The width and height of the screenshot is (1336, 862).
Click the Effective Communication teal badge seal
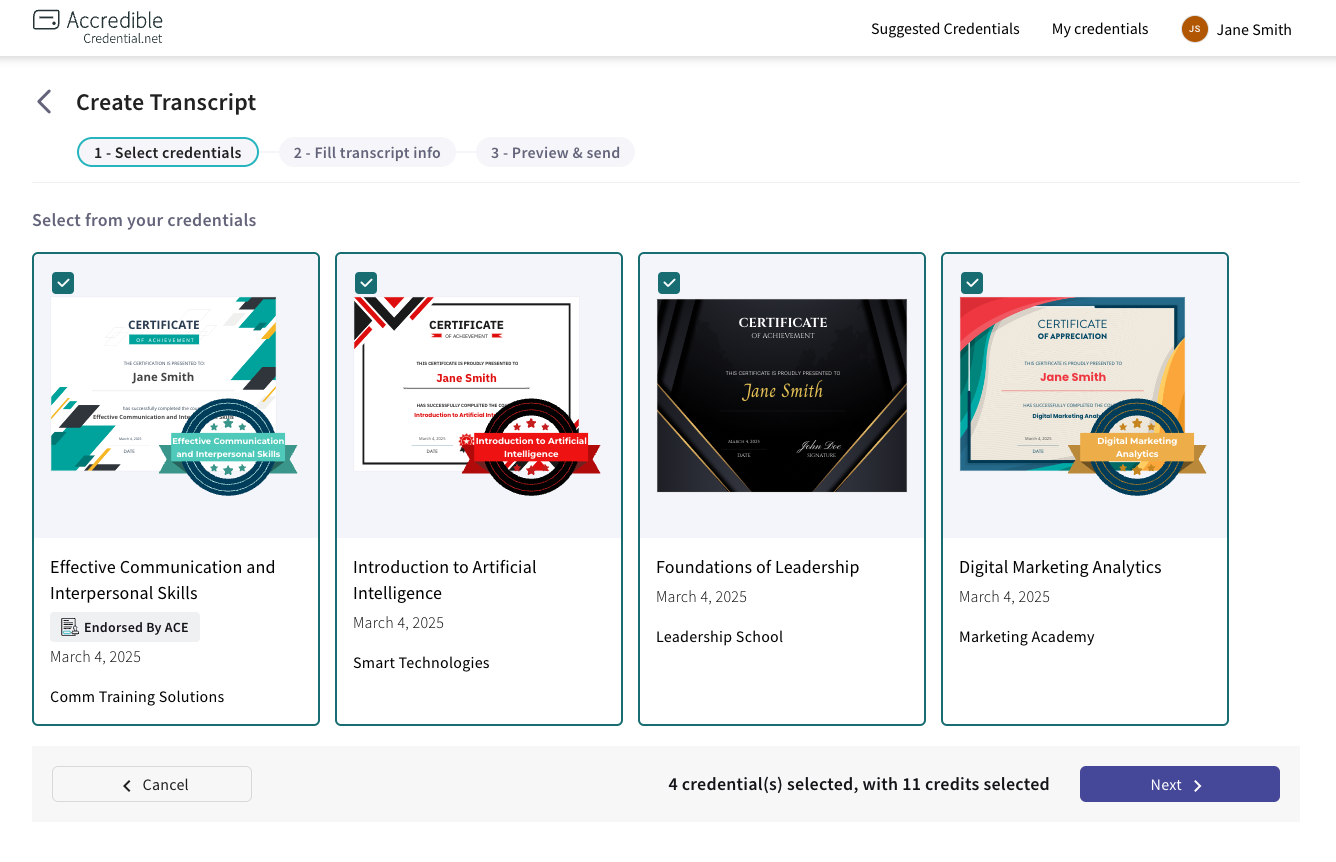[228, 447]
